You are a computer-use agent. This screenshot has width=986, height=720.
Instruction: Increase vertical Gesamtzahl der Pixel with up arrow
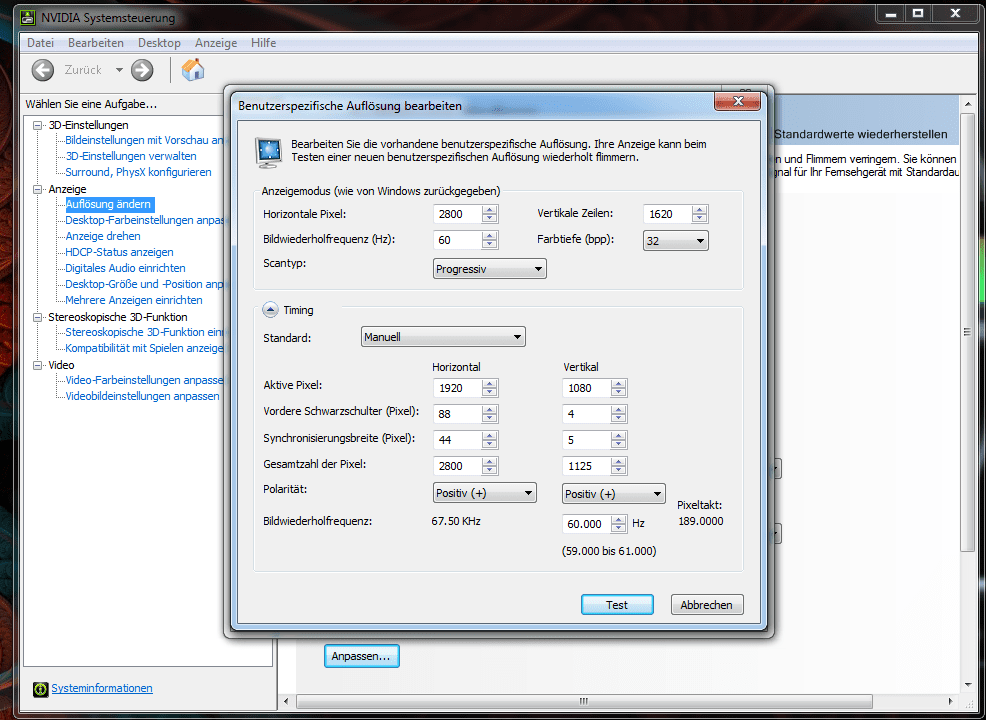[619, 462]
